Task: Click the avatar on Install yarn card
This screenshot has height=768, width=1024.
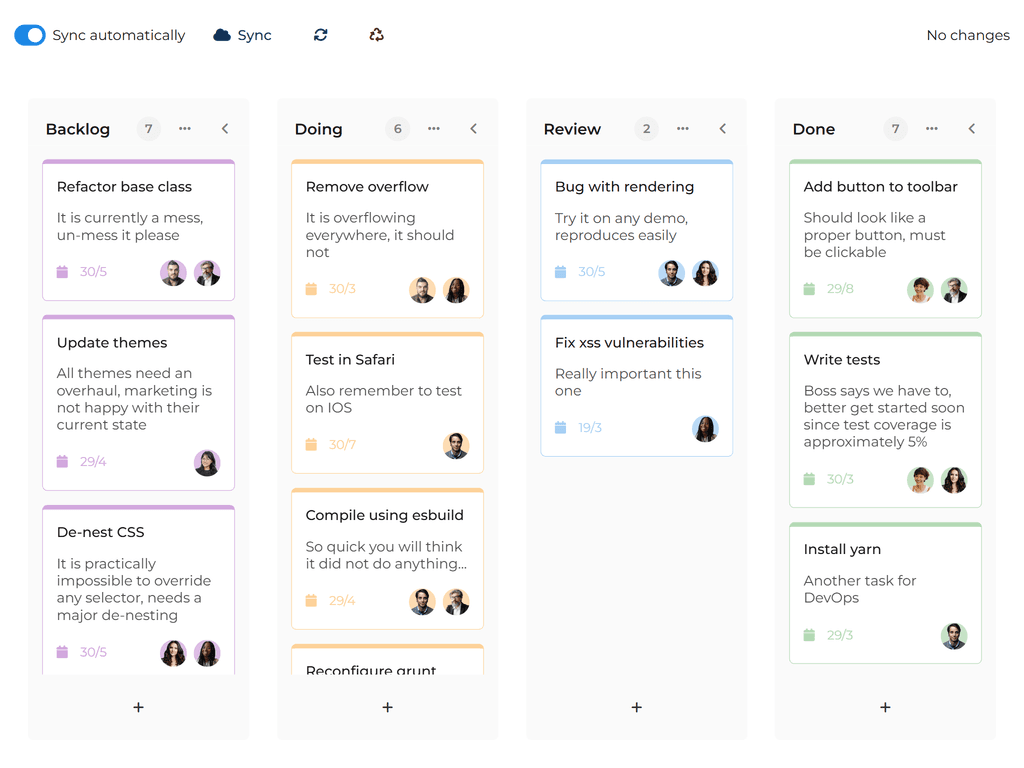Action: (x=954, y=636)
